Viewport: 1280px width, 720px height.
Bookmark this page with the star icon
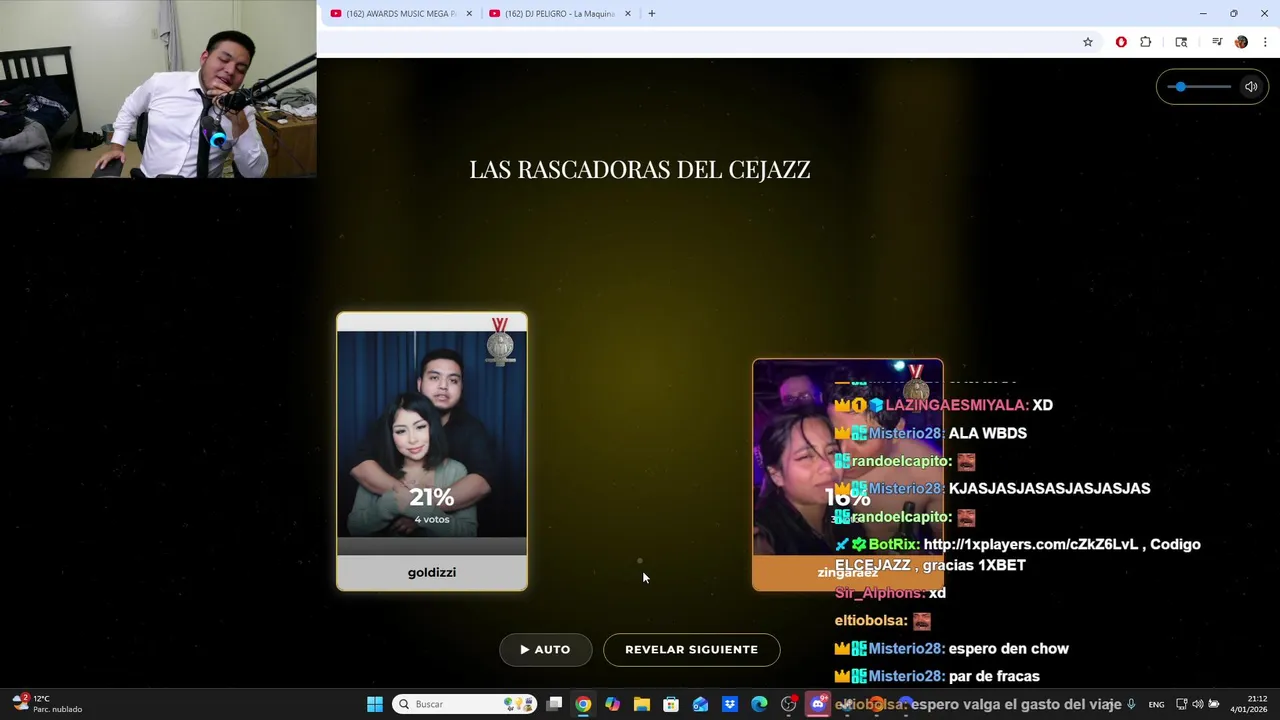pyautogui.click(x=1088, y=42)
